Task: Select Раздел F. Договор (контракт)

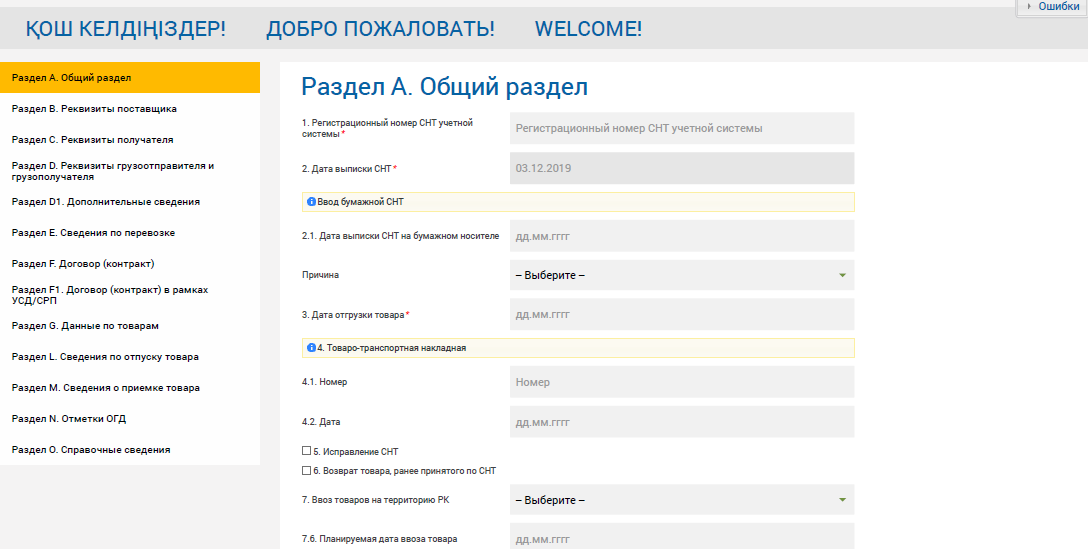Action: (x=130, y=263)
